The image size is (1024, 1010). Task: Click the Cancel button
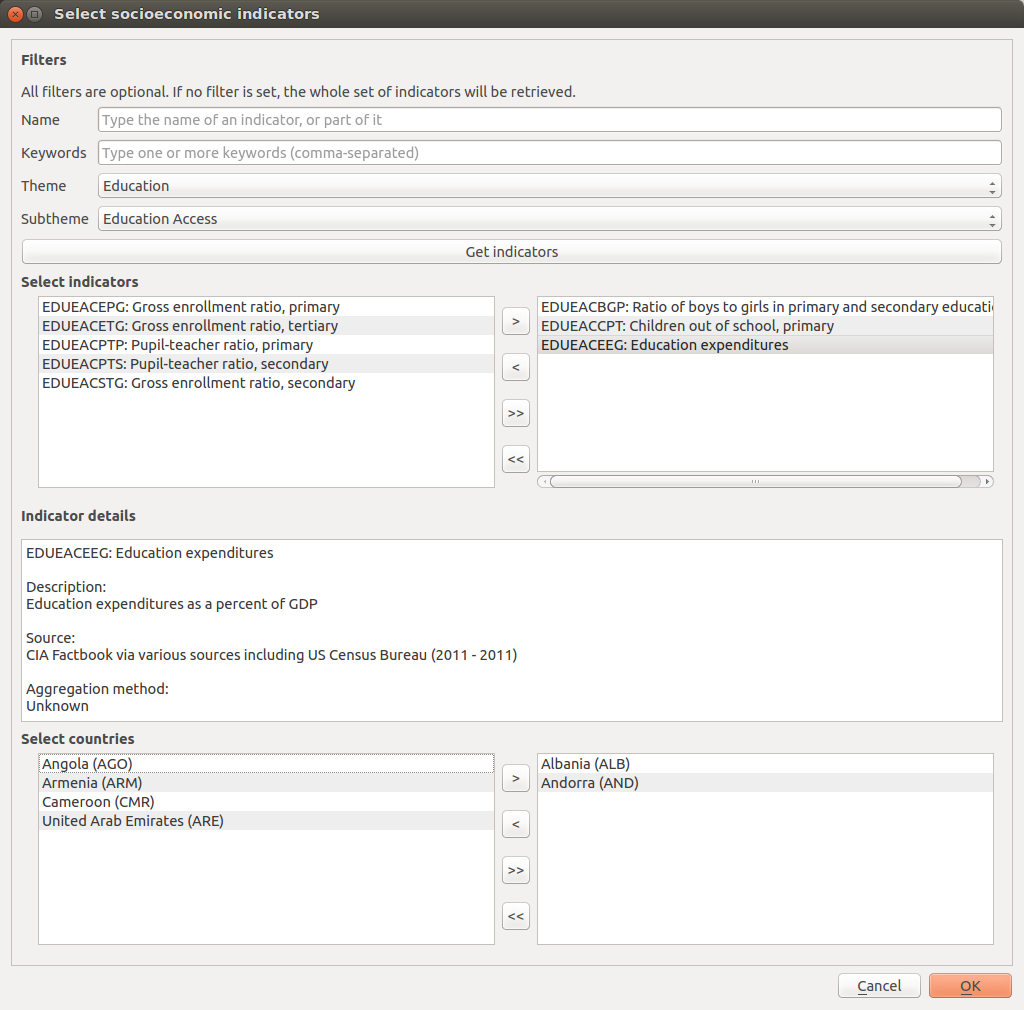click(879, 986)
